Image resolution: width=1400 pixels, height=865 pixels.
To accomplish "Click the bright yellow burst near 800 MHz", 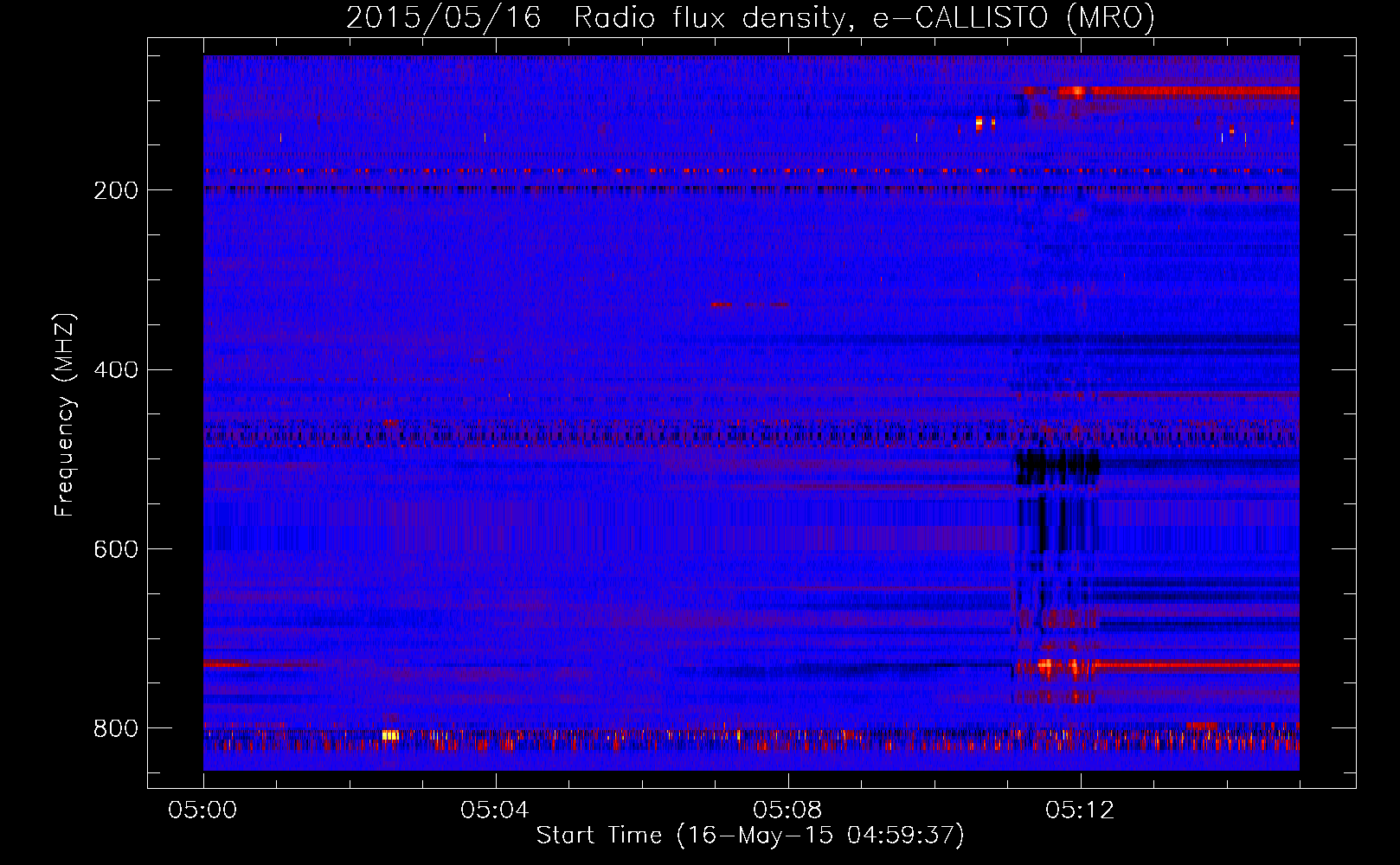I will [390, 734].
